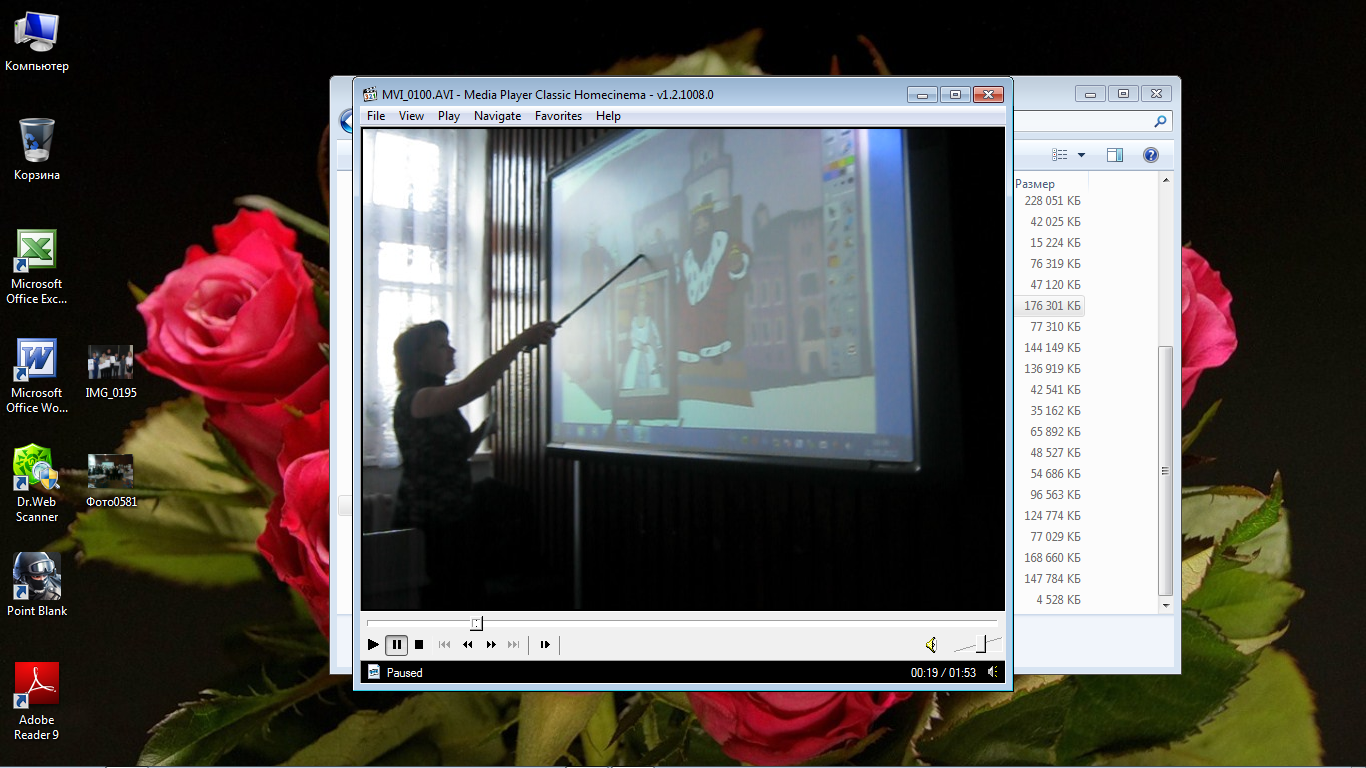Toggle the Explorer preview pane icon

1115,155
